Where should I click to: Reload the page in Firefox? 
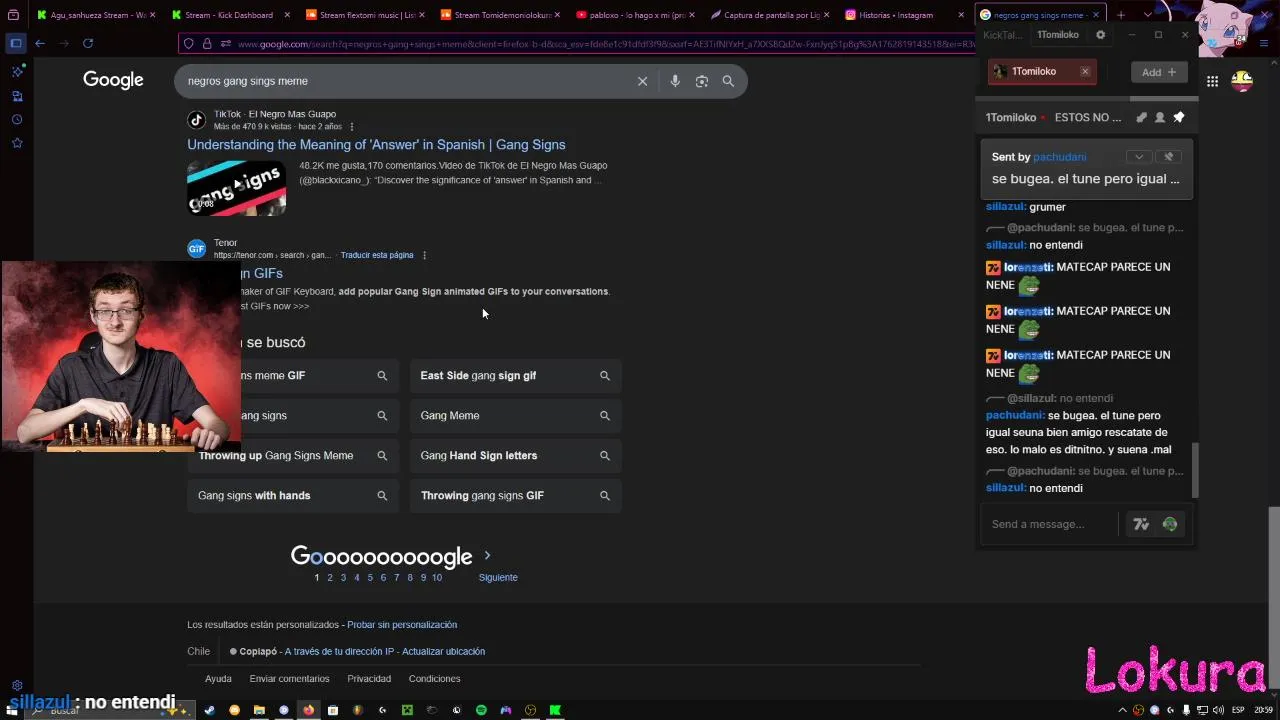[x=88, y=43]
